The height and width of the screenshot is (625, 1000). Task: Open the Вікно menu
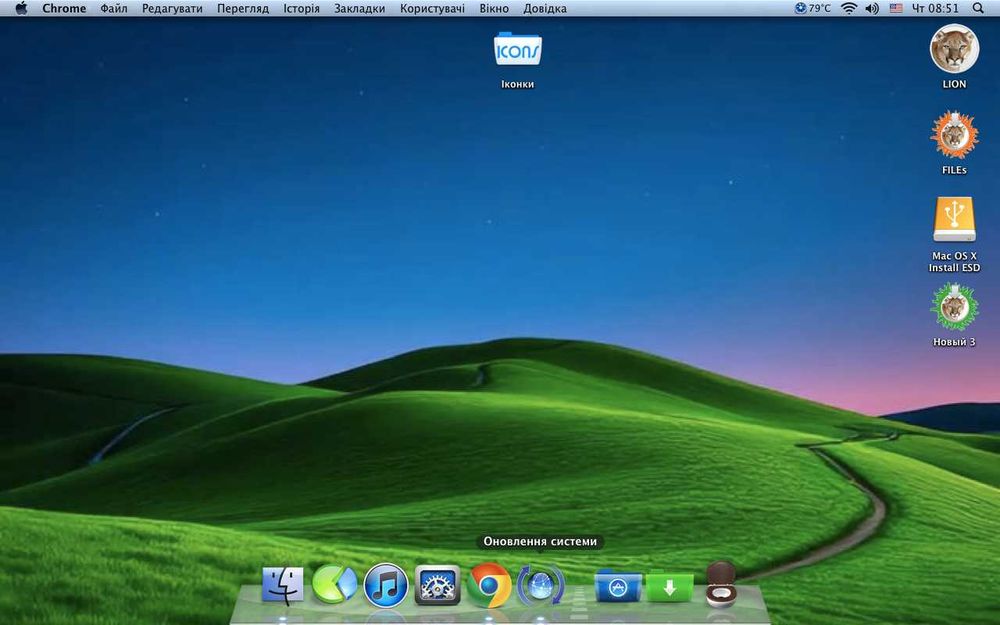[494, 8]
